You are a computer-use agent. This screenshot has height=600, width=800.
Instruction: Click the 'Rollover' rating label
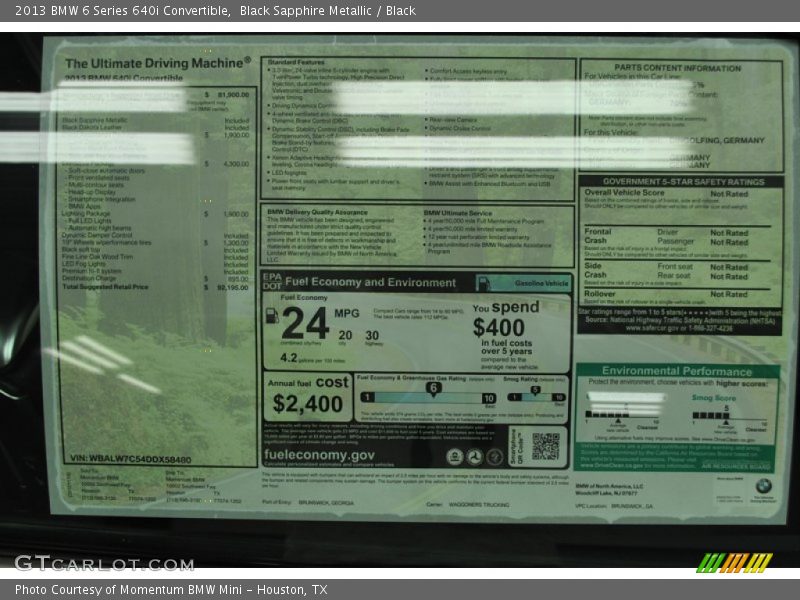coord(600,294)
